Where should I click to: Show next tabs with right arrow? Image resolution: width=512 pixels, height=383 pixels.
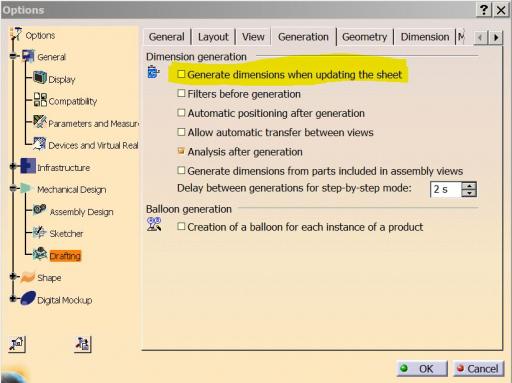(x=496, y=37)
